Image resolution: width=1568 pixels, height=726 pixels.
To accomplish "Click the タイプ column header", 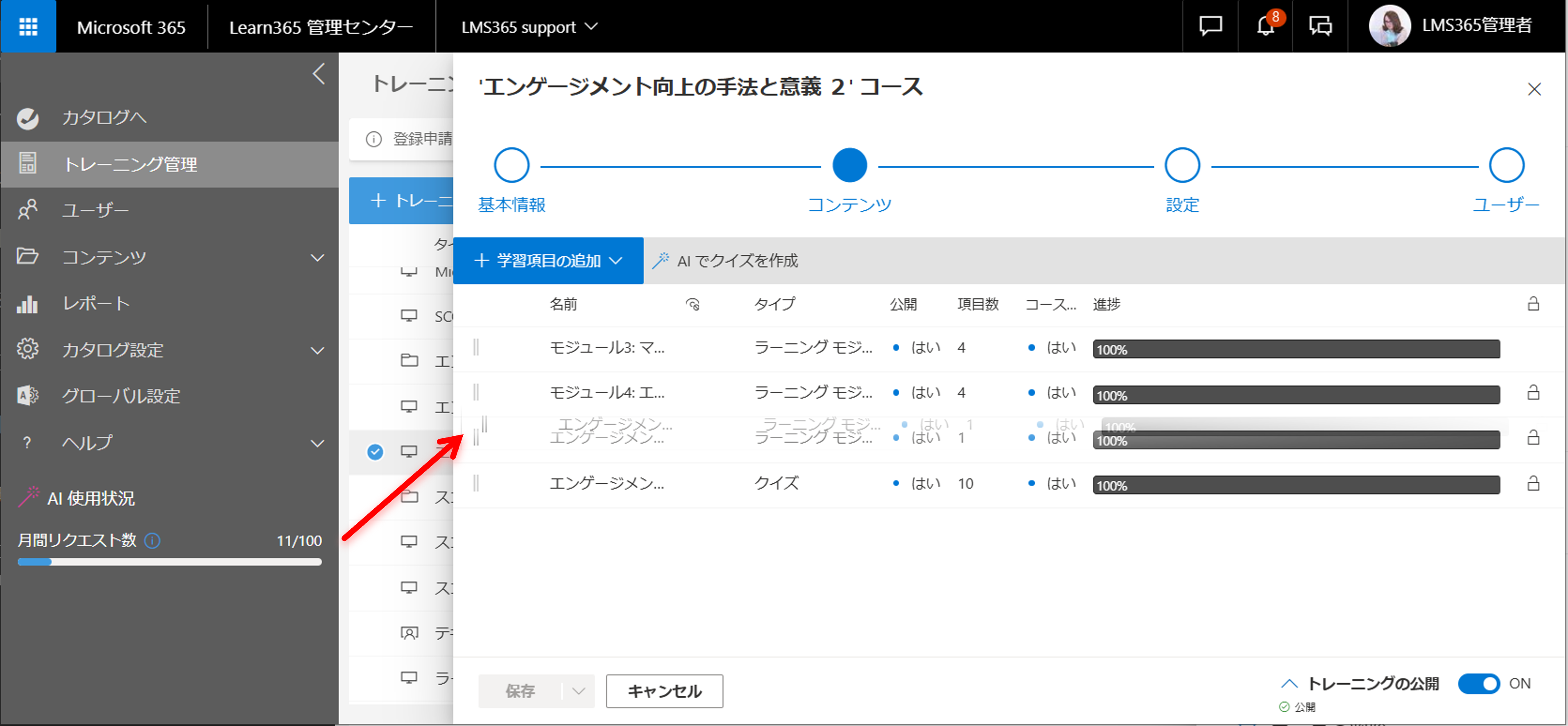I will (774, 304).
